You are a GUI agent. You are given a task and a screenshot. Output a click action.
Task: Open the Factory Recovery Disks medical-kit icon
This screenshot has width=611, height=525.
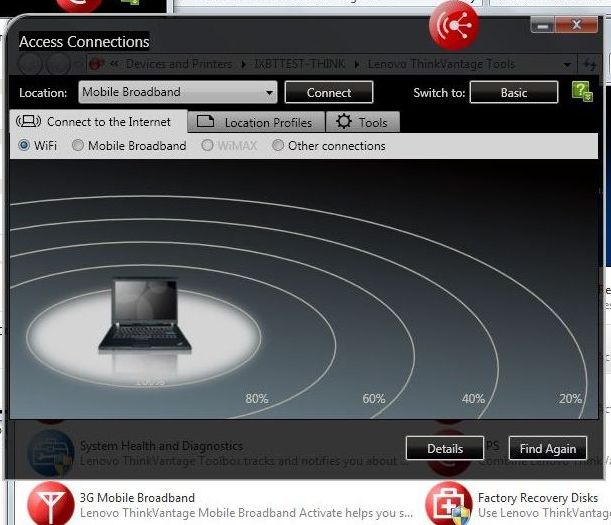point(449,504)
